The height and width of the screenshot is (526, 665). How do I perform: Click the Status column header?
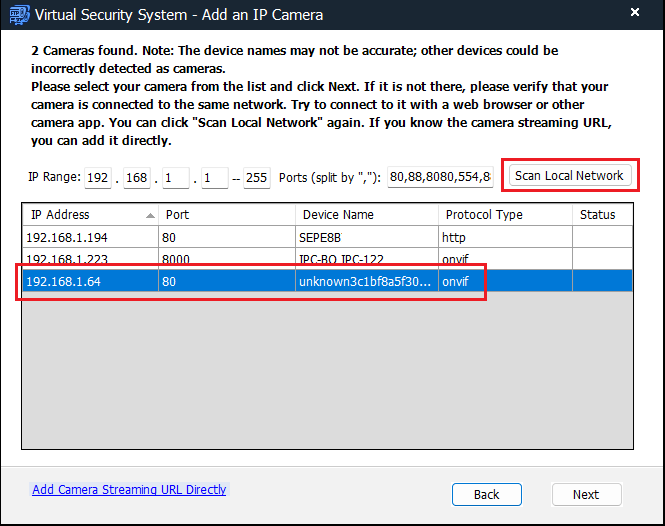602,214
